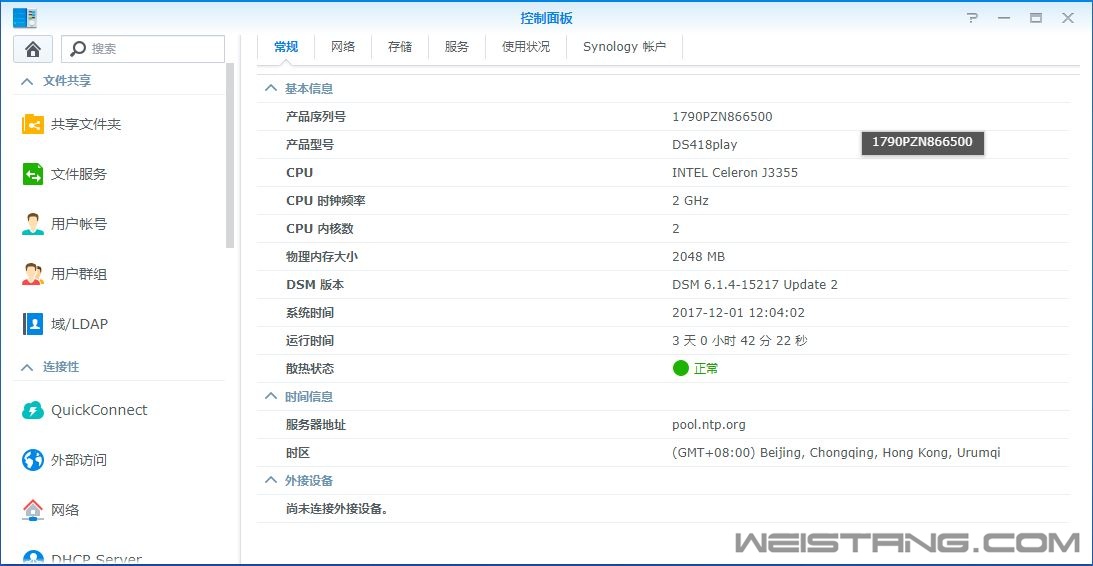Select the 外部访问 label in sidebar

click(x=79, y=460)
